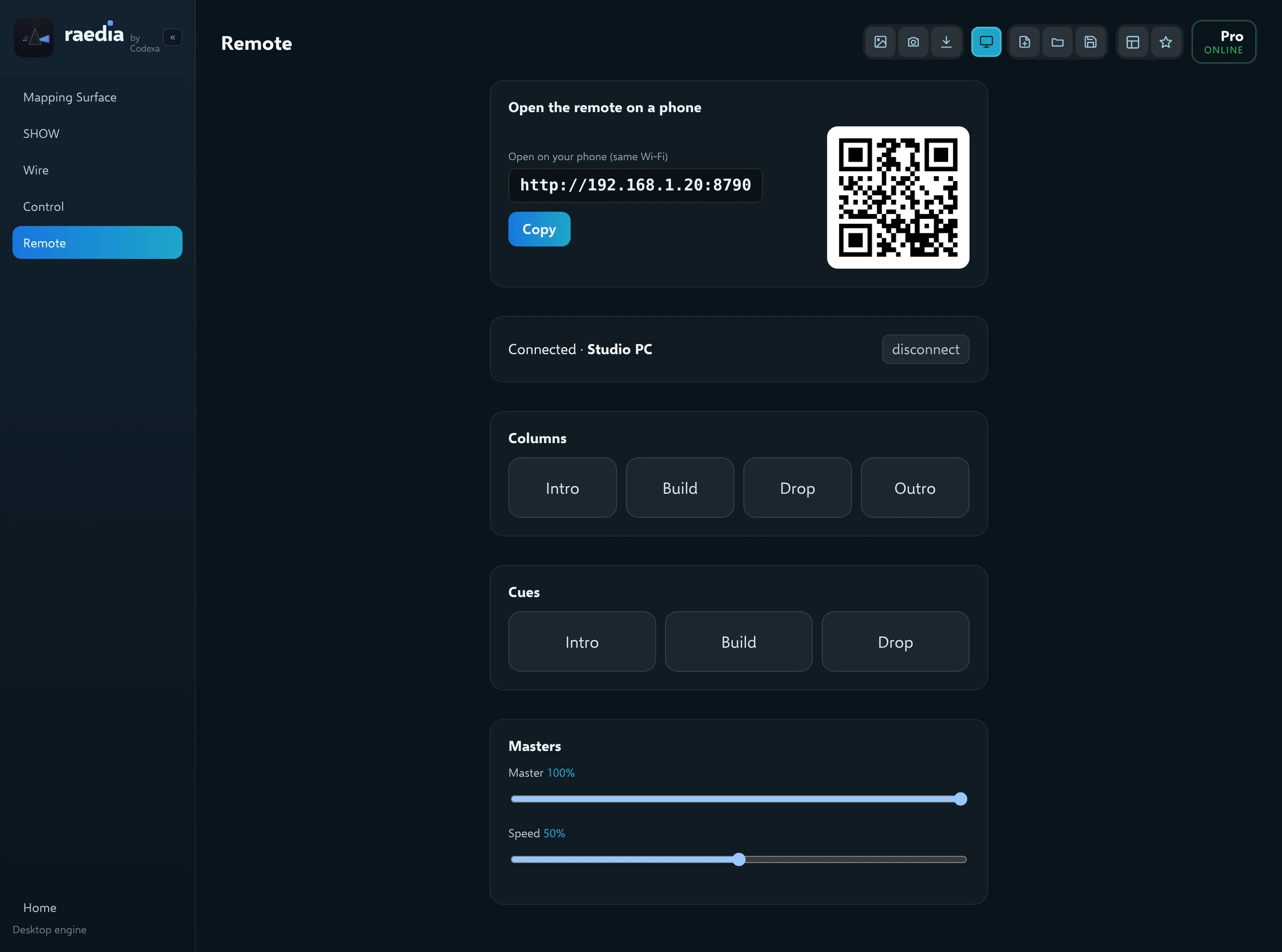This screenshot has width=1282, height=952.
Task: Go to the SHOW section
Action: click(x=97, y=133)
